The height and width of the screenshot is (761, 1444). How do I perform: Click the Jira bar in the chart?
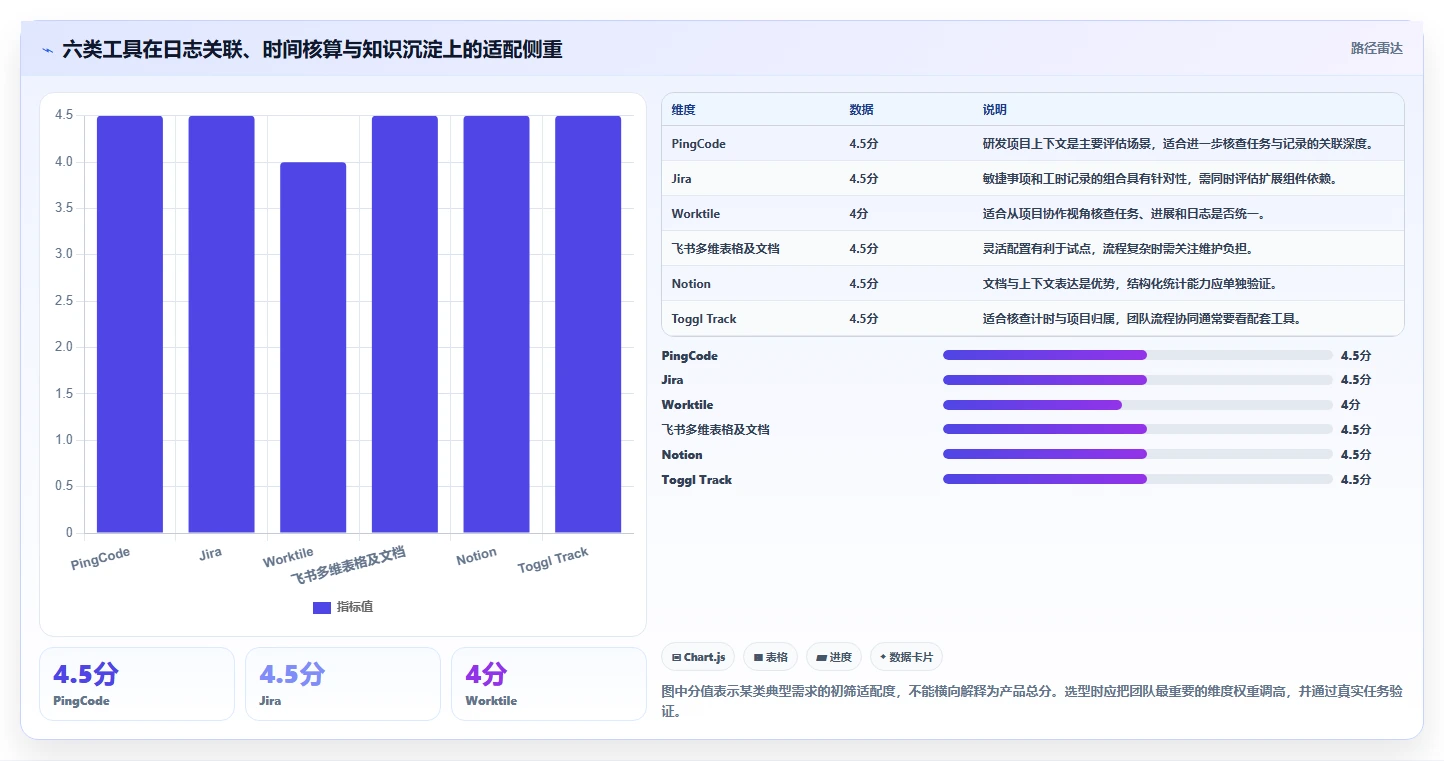click(221, 324)
